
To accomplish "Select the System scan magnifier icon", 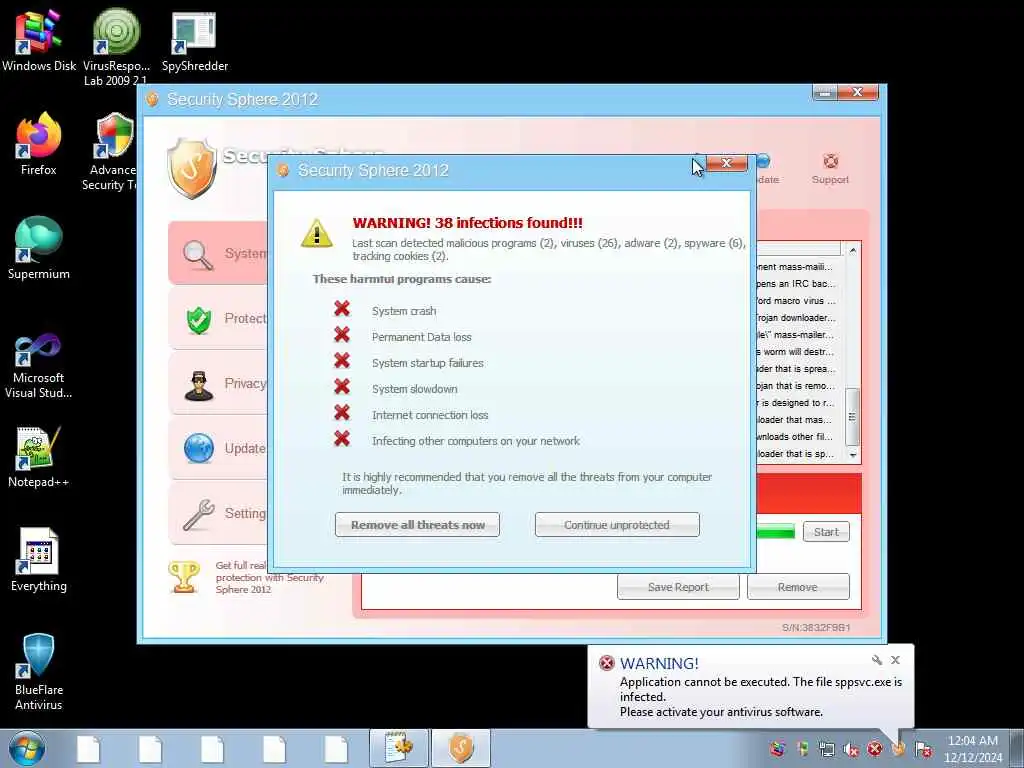I will [x=198, y=255].
